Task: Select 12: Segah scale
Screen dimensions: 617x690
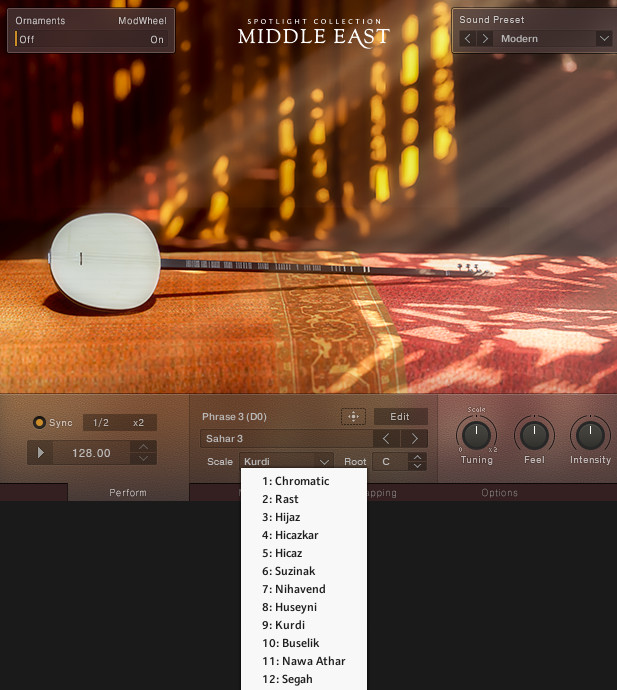Action: (304, 679)
